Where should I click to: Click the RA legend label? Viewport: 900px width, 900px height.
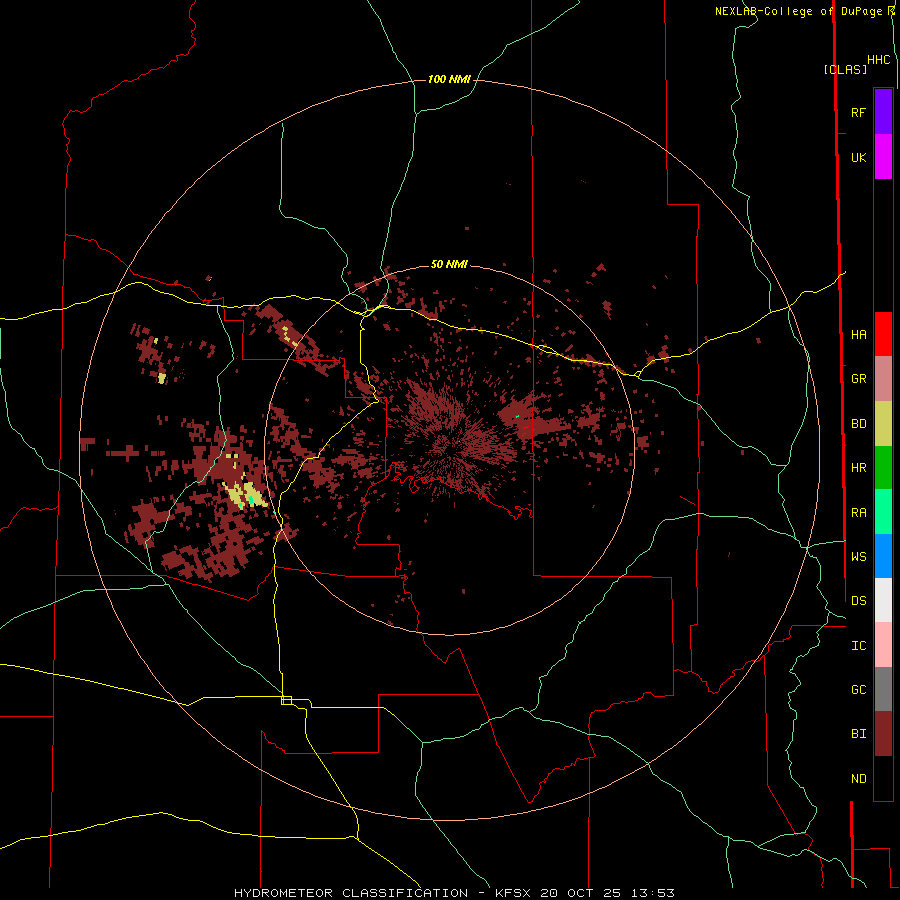point(858,513)
